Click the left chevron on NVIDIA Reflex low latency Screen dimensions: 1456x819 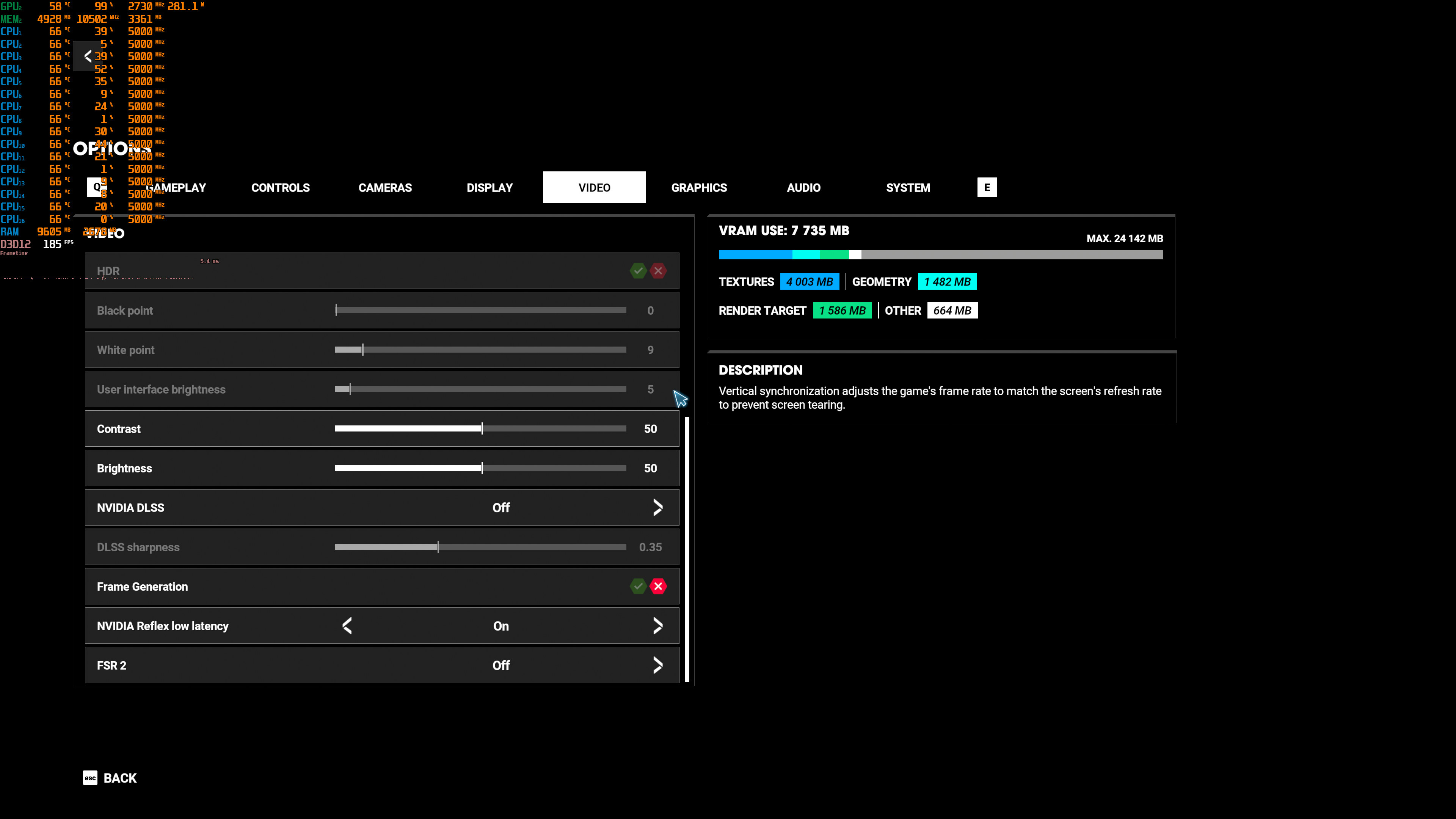click(x=347, y=626)
